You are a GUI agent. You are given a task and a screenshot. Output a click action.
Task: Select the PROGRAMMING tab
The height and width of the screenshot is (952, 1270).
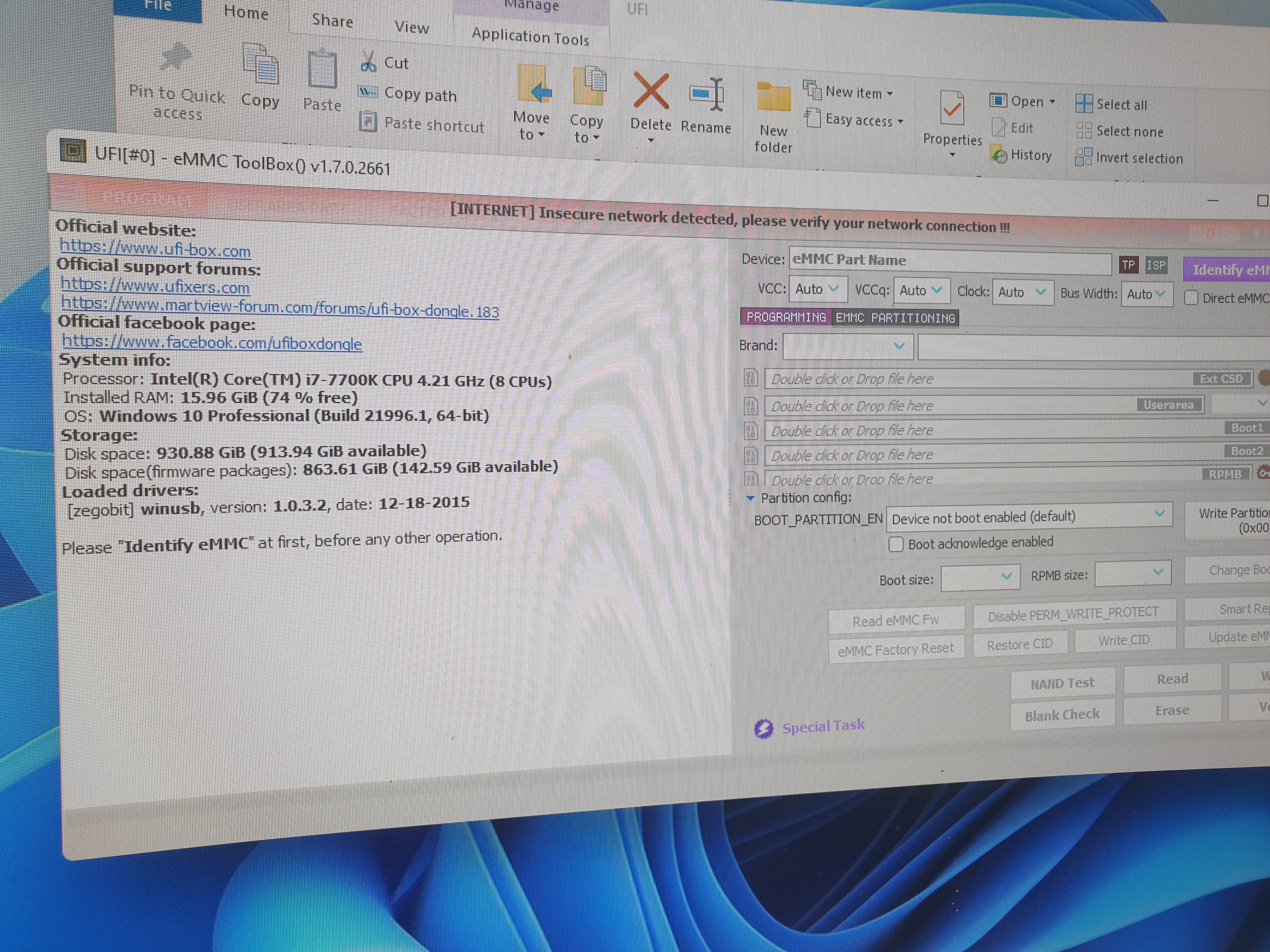pyautogui.click(x=786, y=317)
